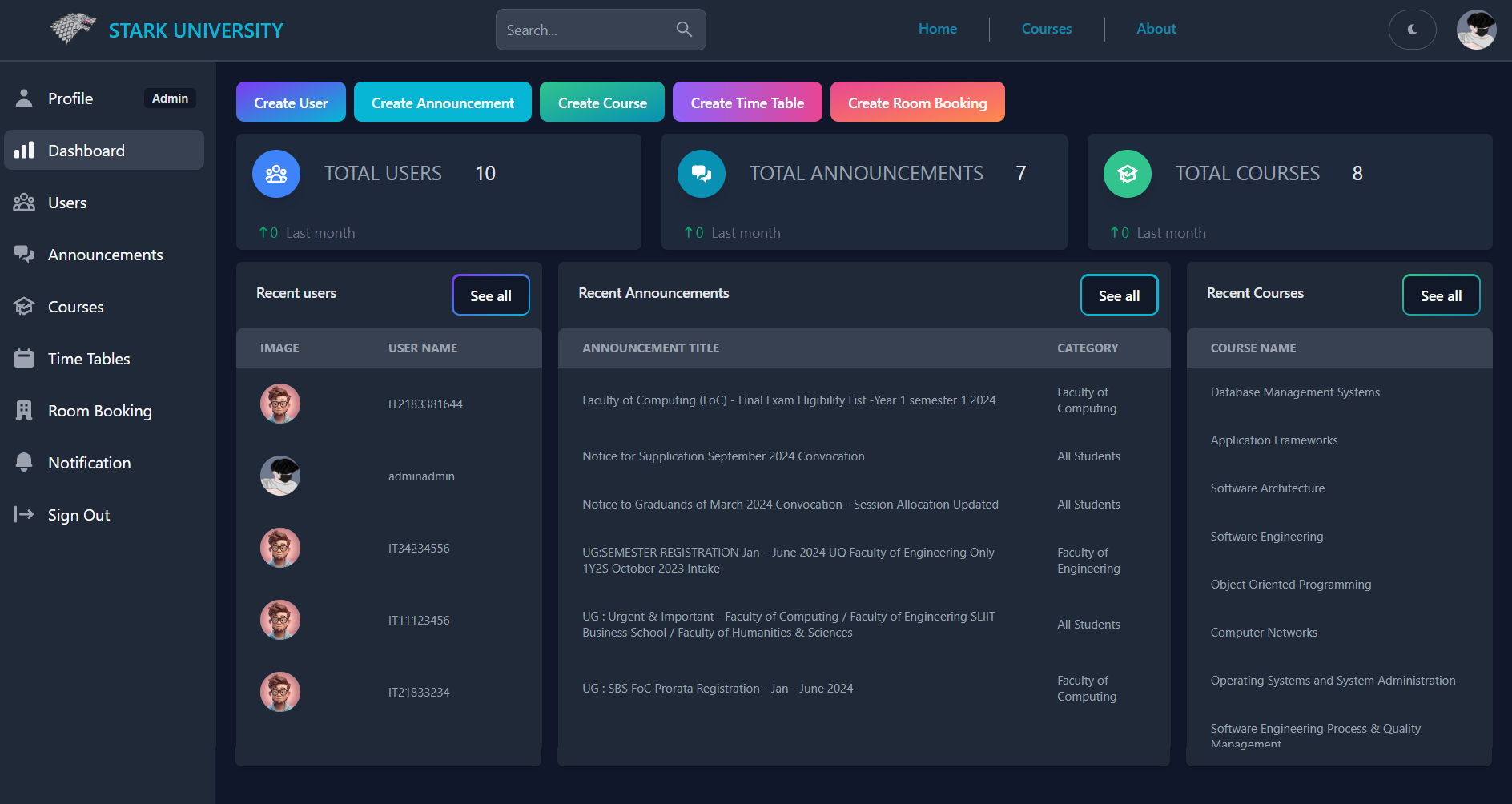Click the search magnifier icon
1512x804 pixels.
pos(684,29)
